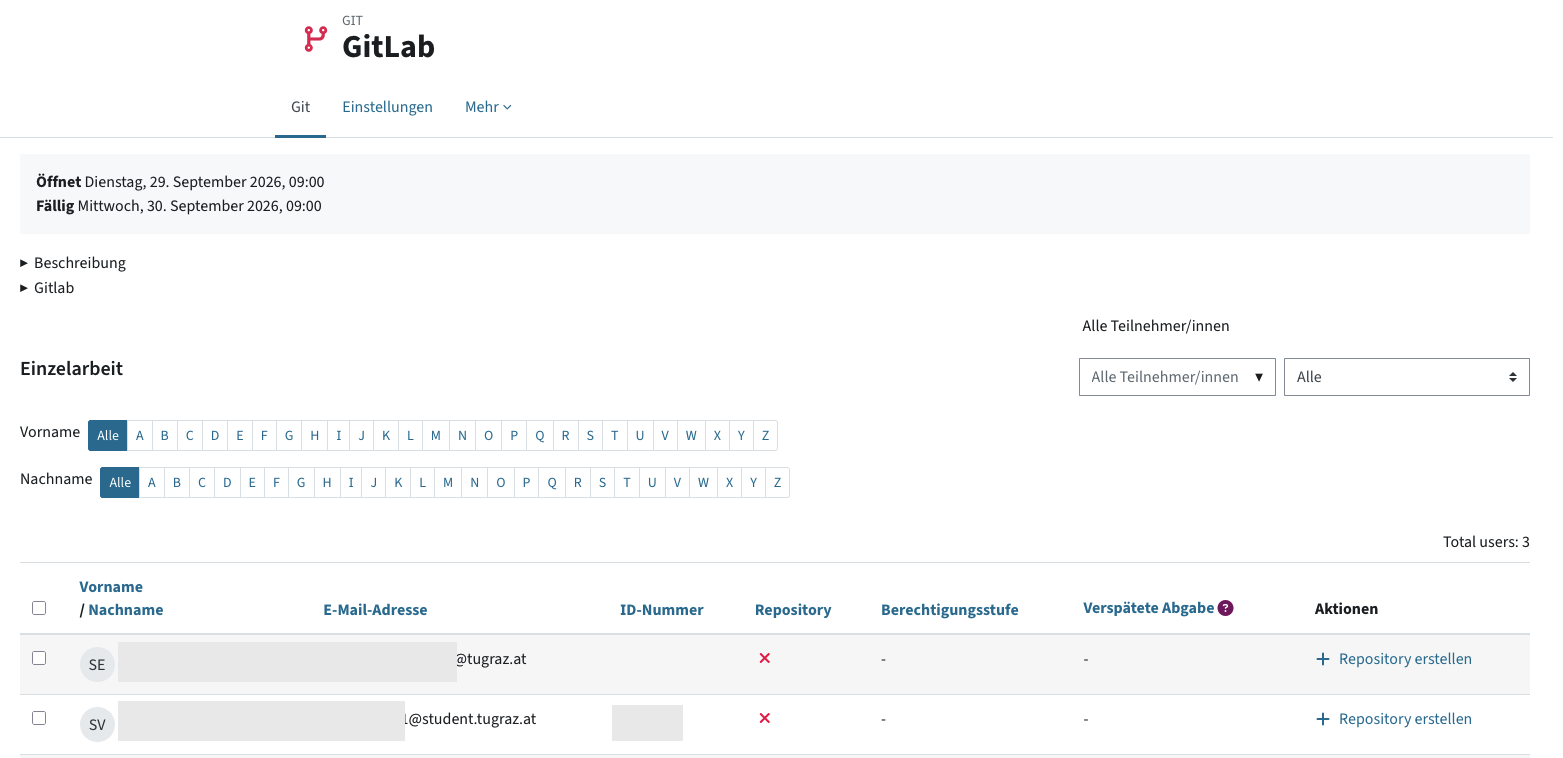1563x758 pixels.
Task: Switch to the Git tab
Action: click(300, 107)
